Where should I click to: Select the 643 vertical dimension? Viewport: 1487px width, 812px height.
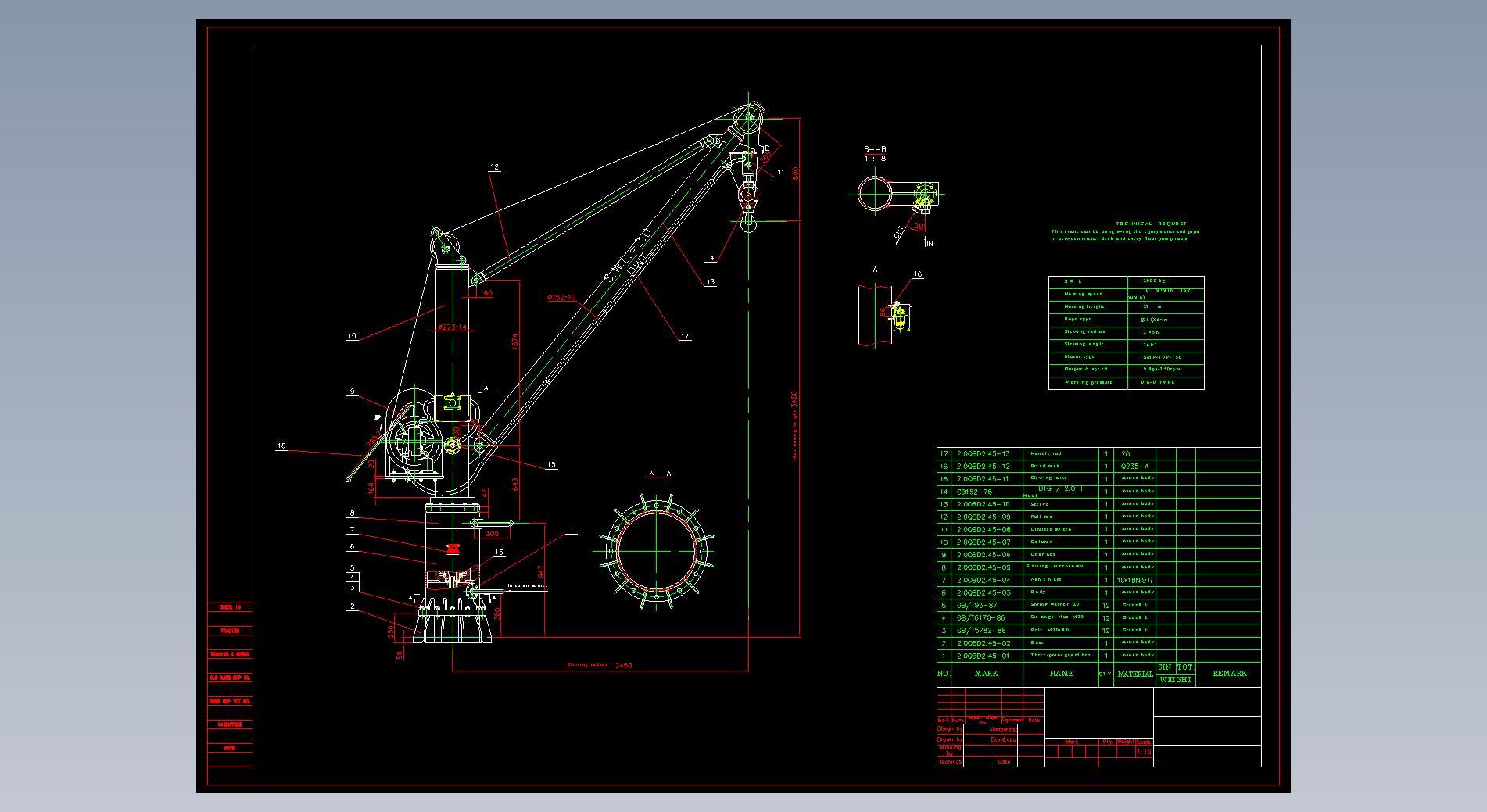click(x=514, y=485)
